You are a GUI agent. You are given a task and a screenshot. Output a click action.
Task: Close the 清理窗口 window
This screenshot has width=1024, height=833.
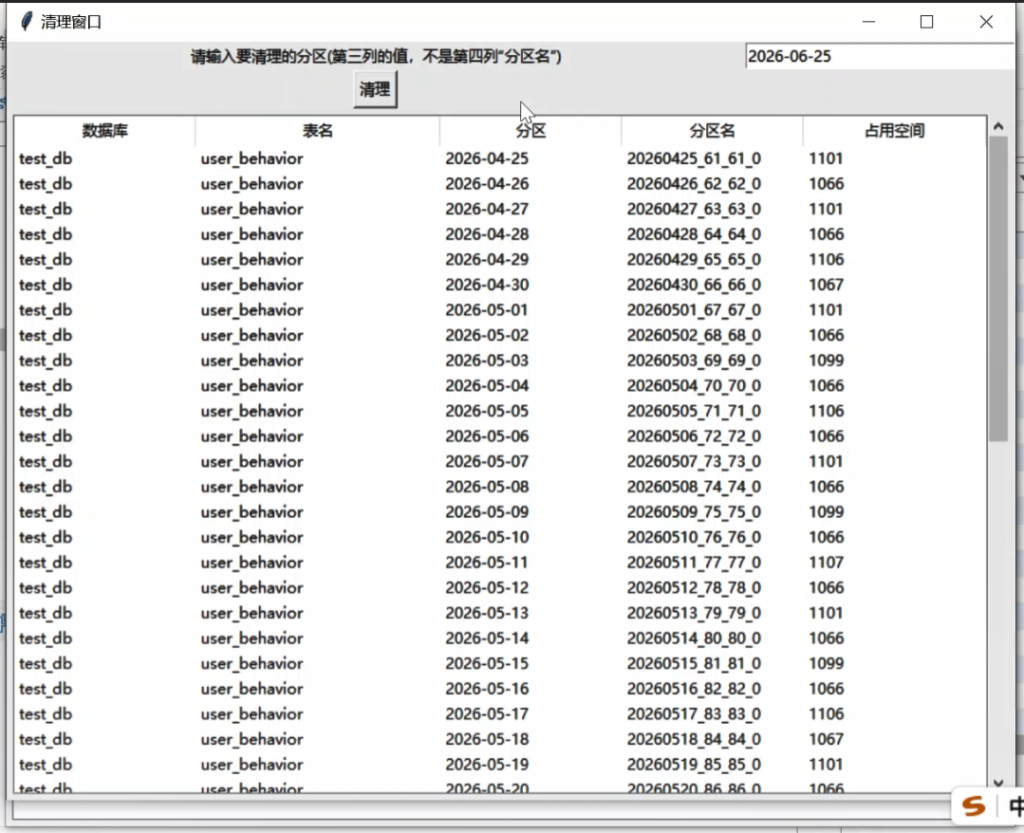(986, 22)
